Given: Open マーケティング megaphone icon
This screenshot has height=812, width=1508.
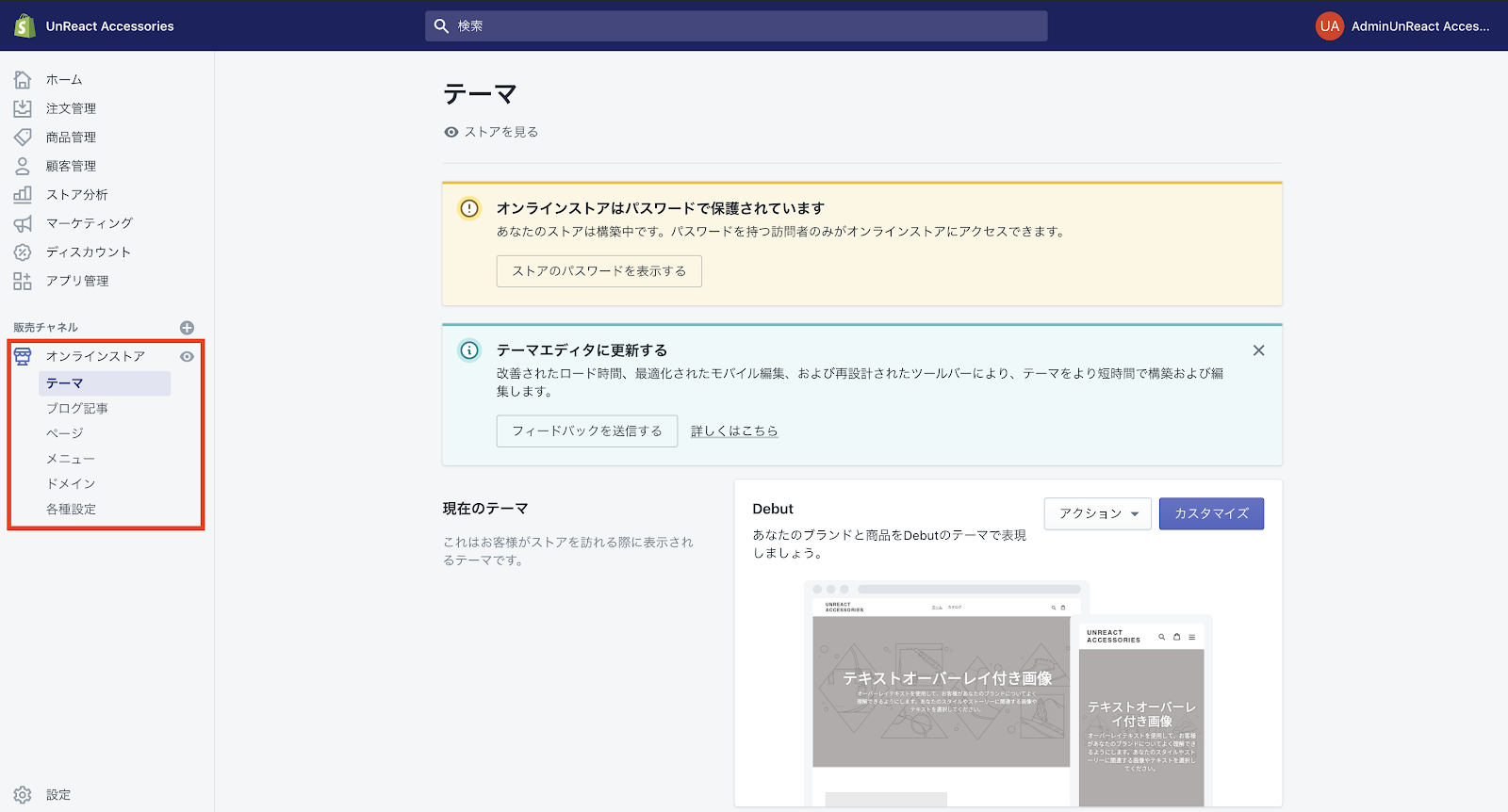Looking at the screenshot, I should coord(23,223).
